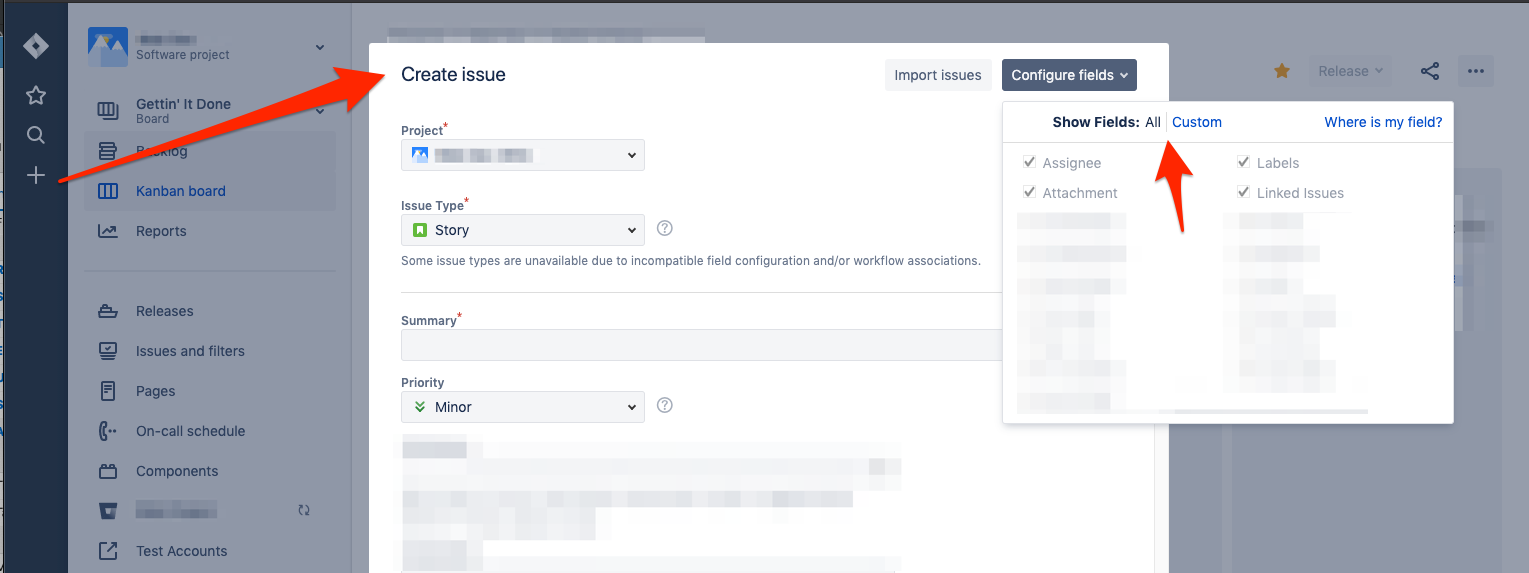The image size is (1529, 573).
Task: Click the Releases ship icon
Action: click(108, 311)
